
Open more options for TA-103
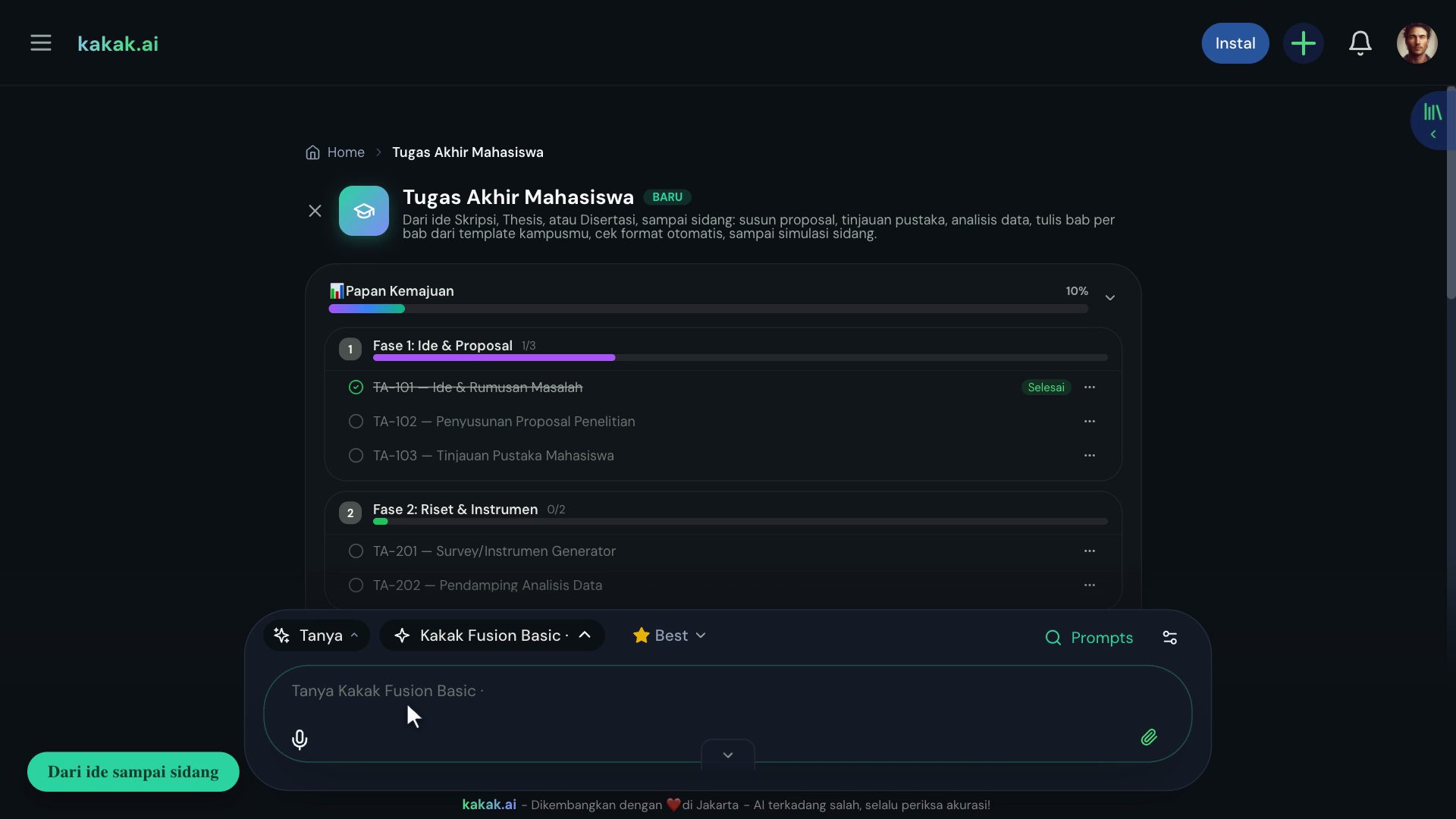[x=1090, y=456]
